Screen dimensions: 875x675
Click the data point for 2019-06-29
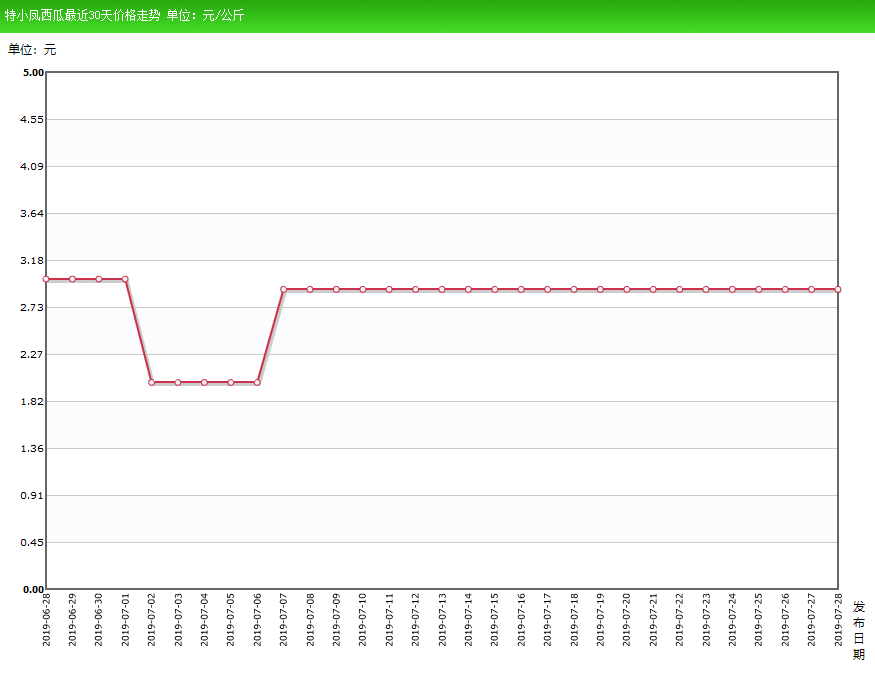click(73, 279)
